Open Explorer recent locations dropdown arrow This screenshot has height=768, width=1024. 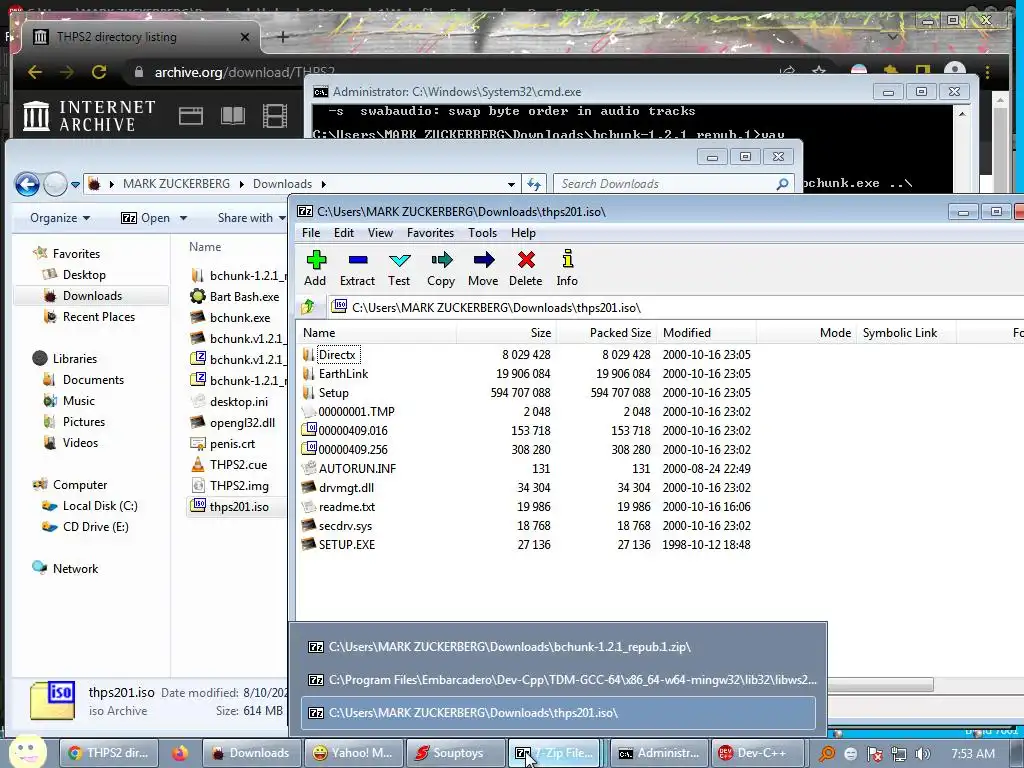click(x=75, y=185)
